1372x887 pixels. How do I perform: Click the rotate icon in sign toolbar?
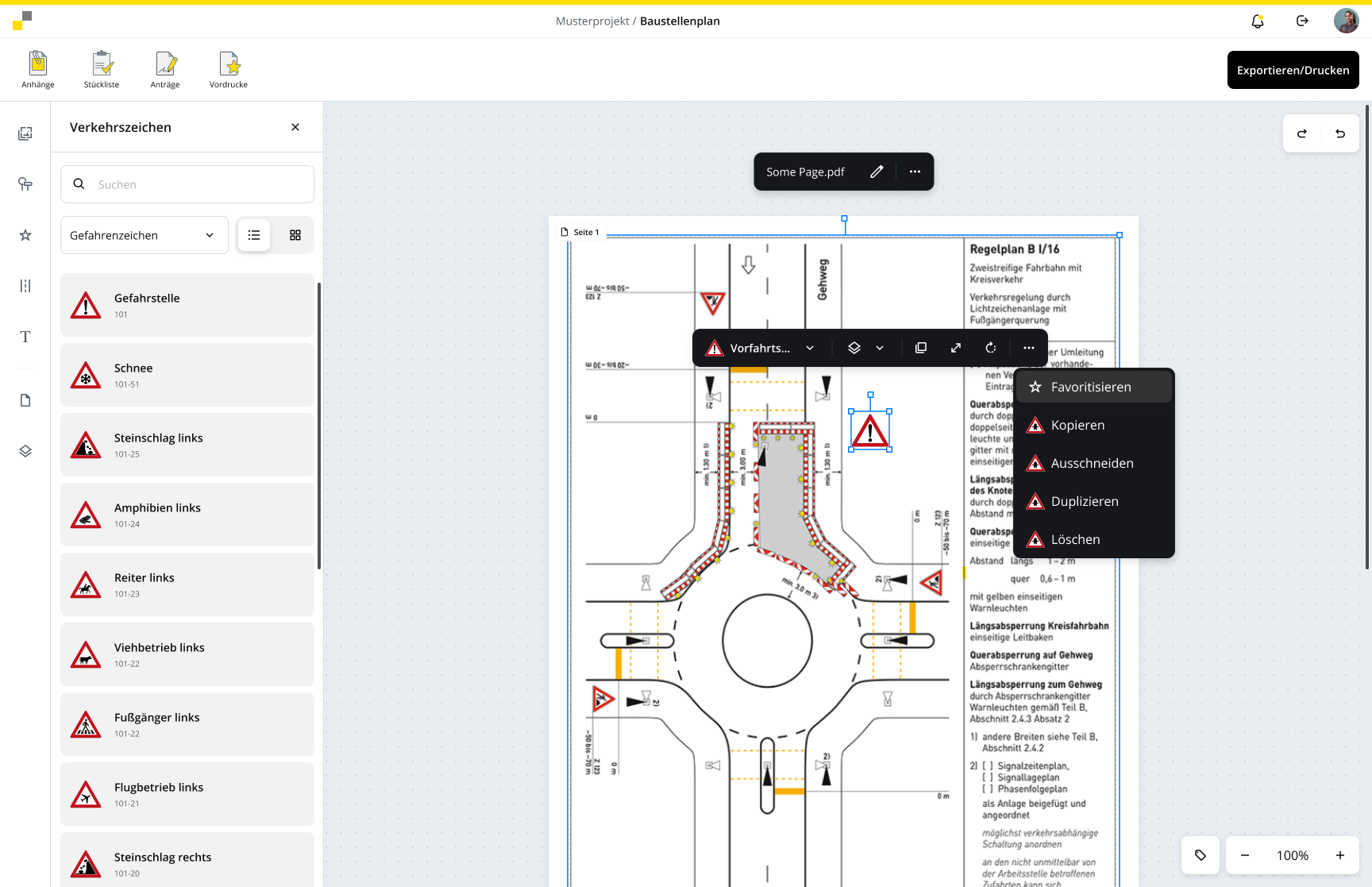[x=991, y=348]
